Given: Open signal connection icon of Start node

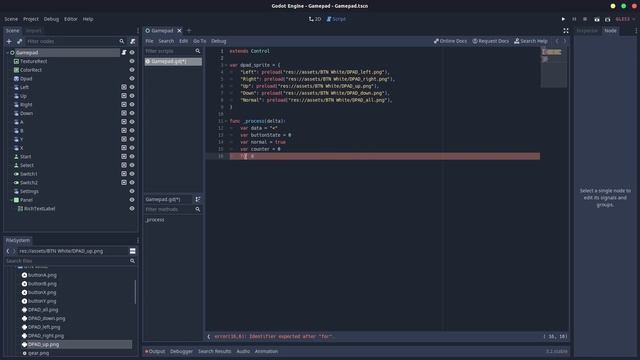Looking at the screenshot, I should click(124, 156).
